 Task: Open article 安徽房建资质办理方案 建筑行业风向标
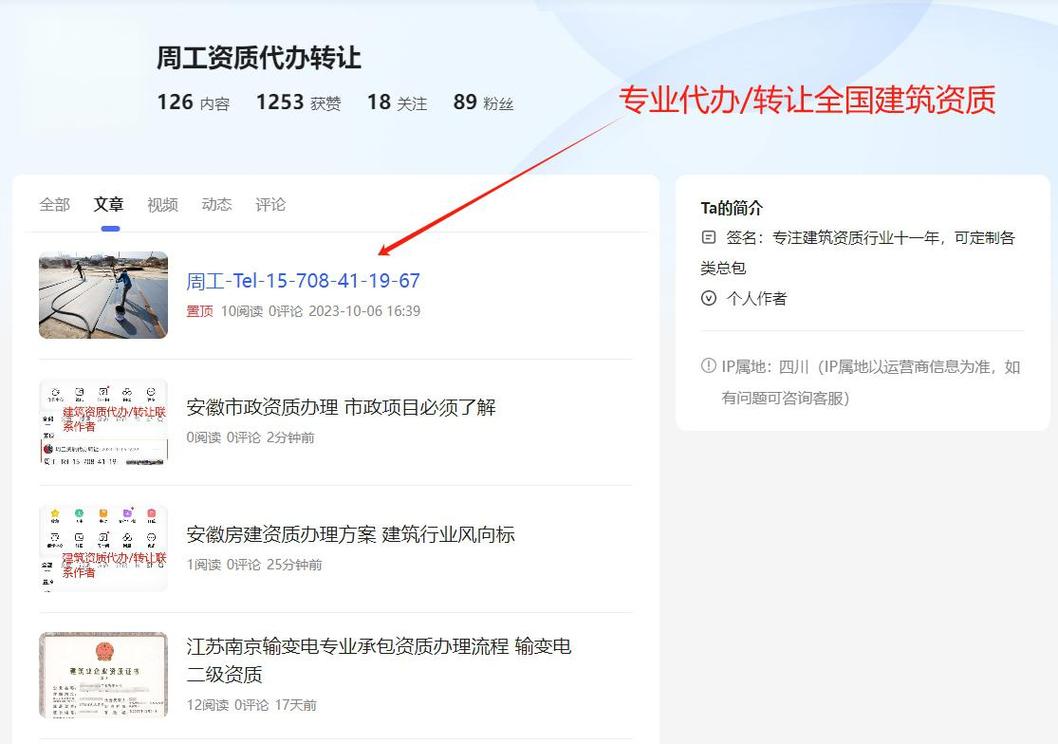(x=350, y=534)
